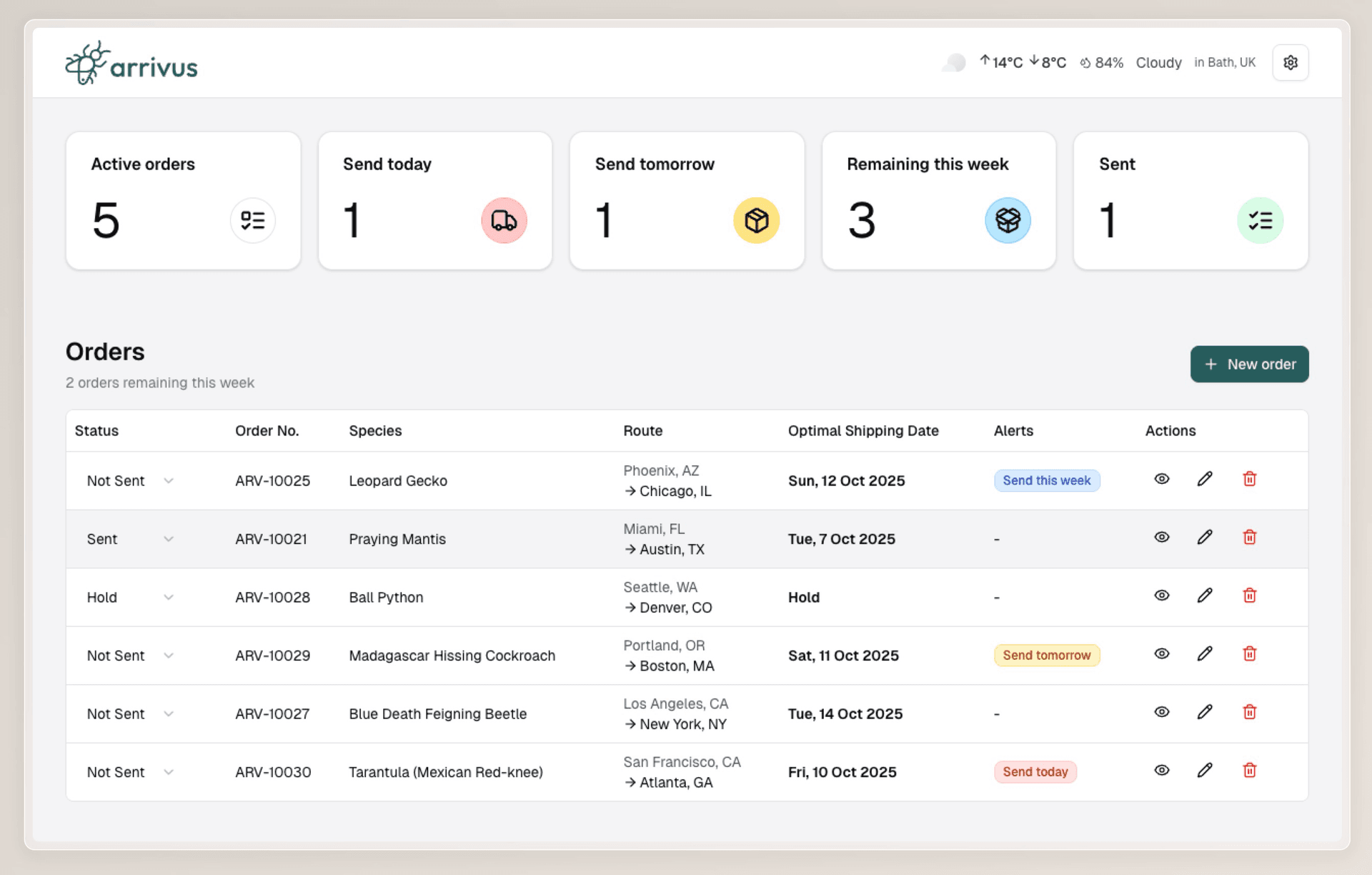Open the Hold status dropdown for Ball Python
1372x875 pixels.
click(169, 597)
